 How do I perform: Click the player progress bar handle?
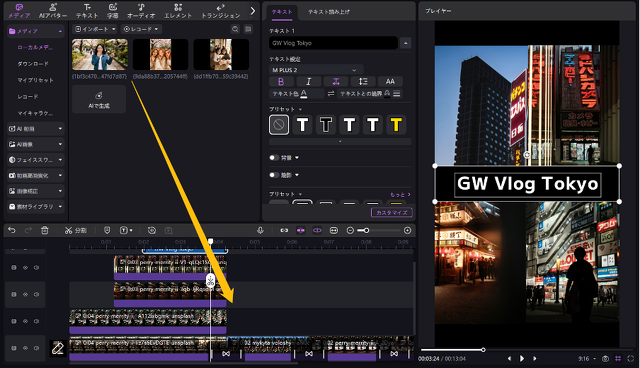click(483, 350)
